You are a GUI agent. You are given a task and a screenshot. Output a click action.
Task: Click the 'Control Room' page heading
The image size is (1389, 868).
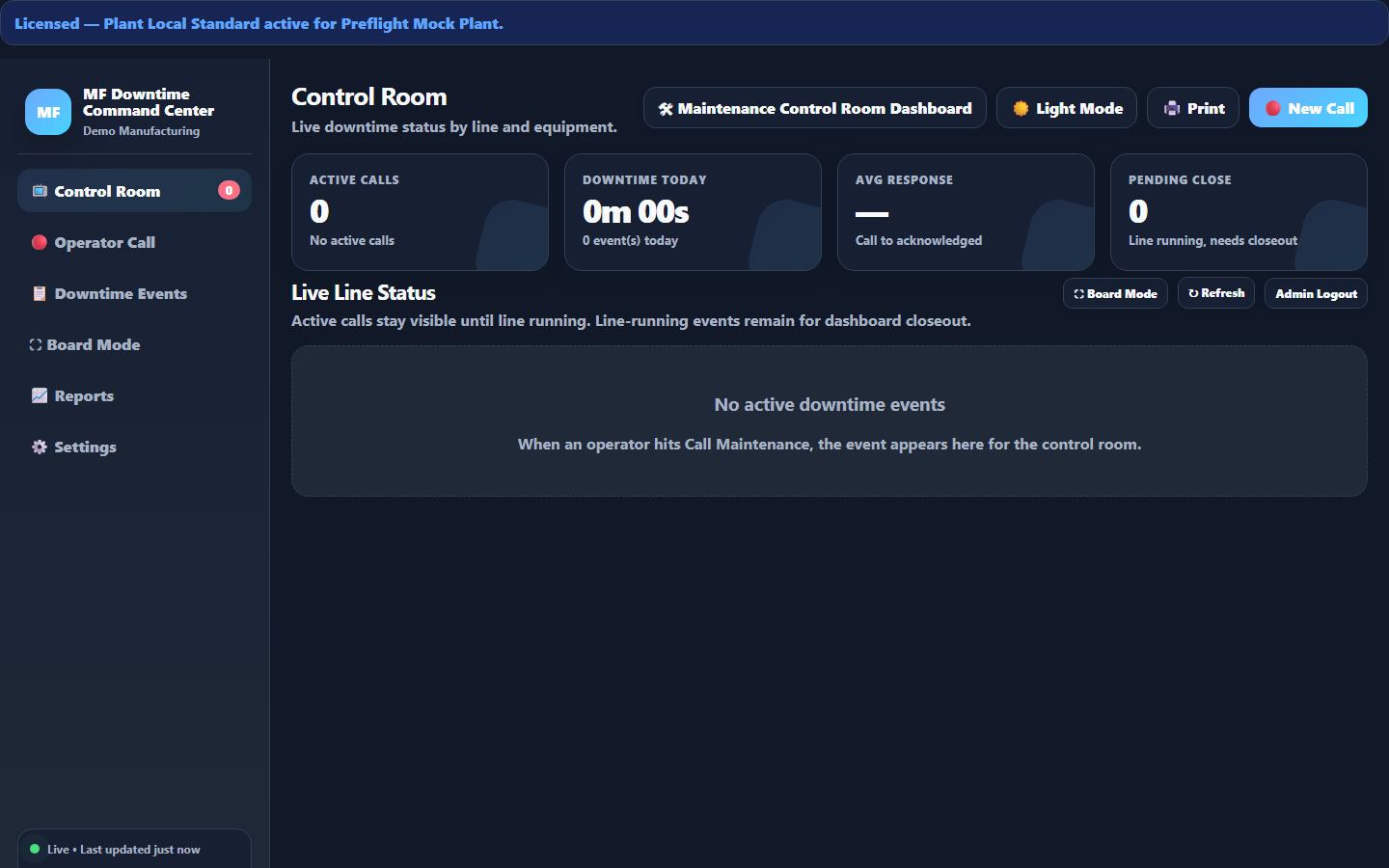(x=369, y=96)
